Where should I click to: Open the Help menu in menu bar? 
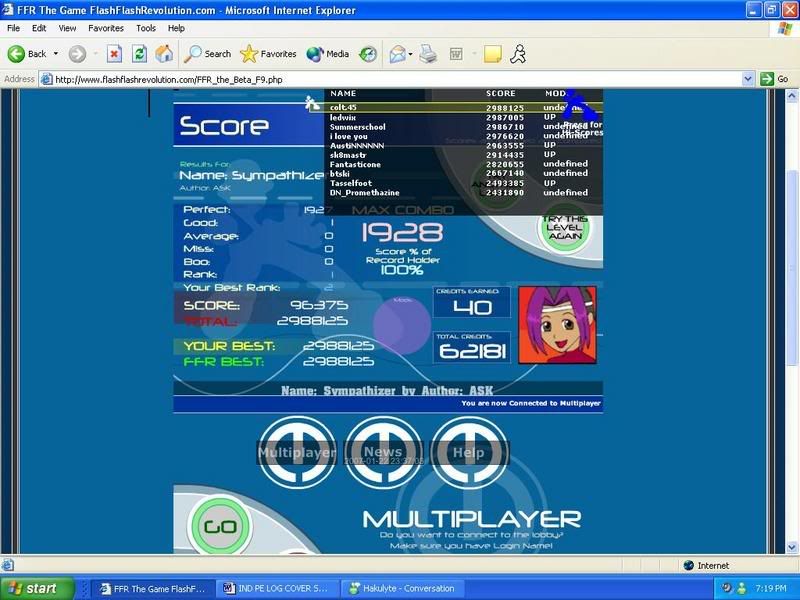click(x=176, y=28)
